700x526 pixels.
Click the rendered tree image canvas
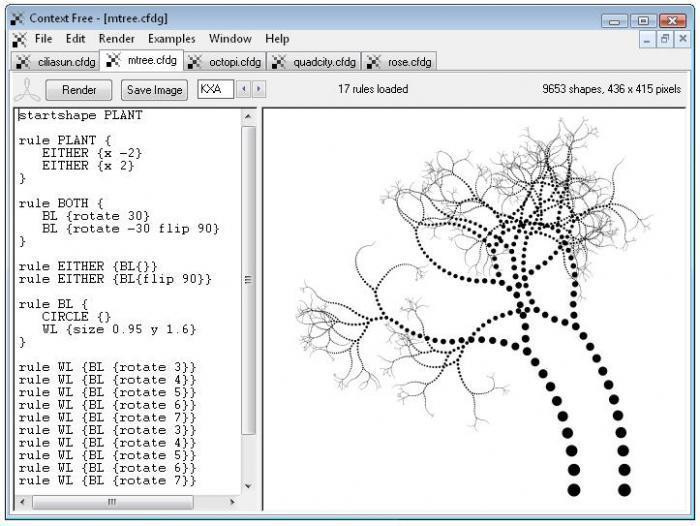coord(475,309)
